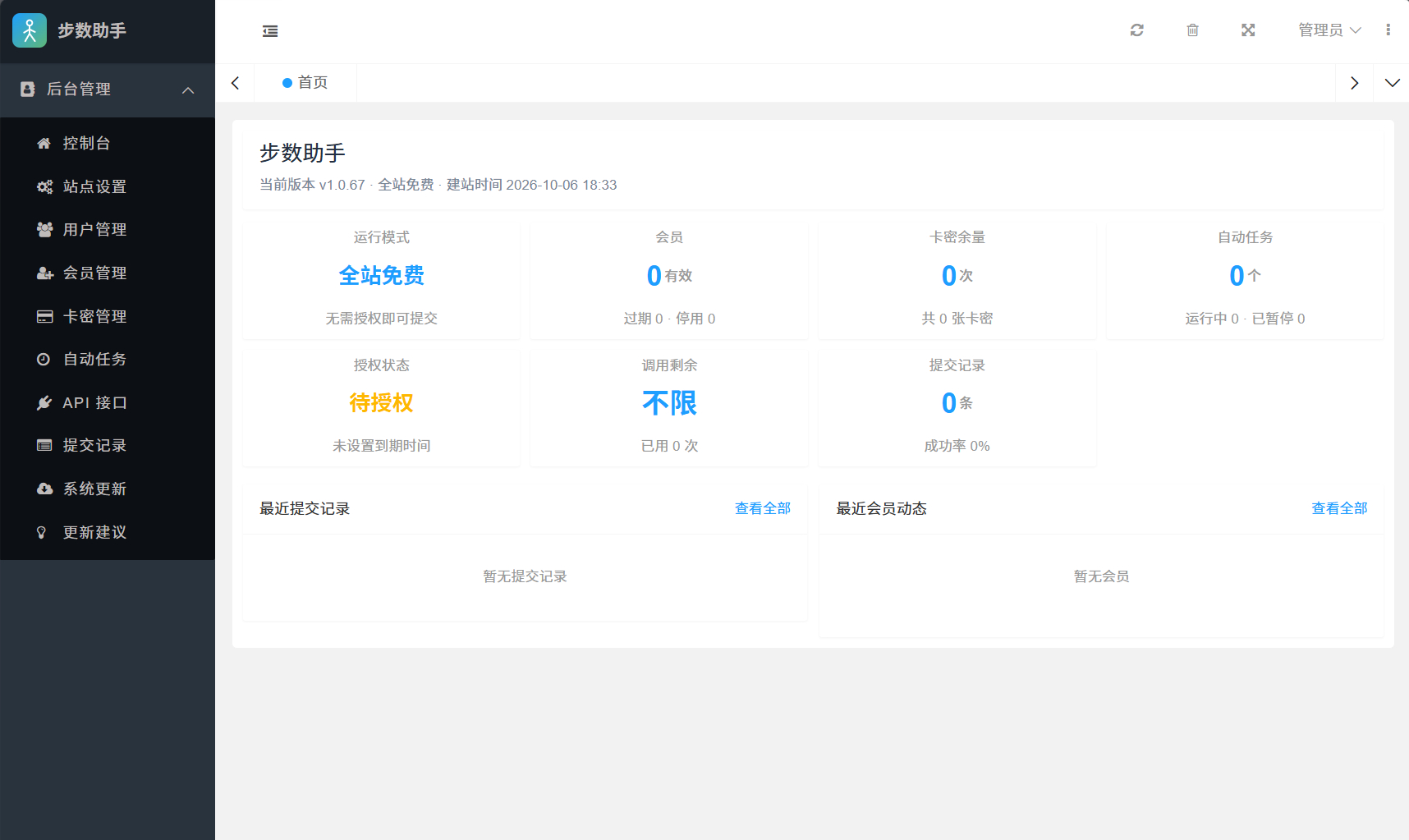The image size is (1409, 840).
Task: Click the 会员管理 user-plus icon
Action: tap(44, 273)
